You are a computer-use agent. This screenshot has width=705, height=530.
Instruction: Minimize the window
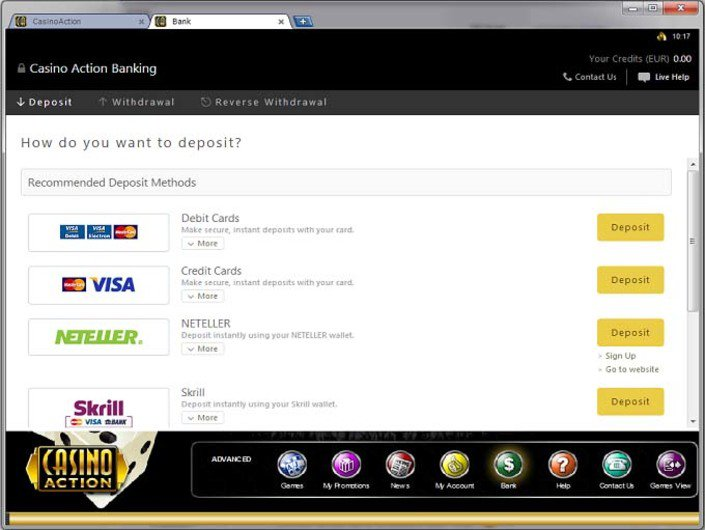point(633,8)
